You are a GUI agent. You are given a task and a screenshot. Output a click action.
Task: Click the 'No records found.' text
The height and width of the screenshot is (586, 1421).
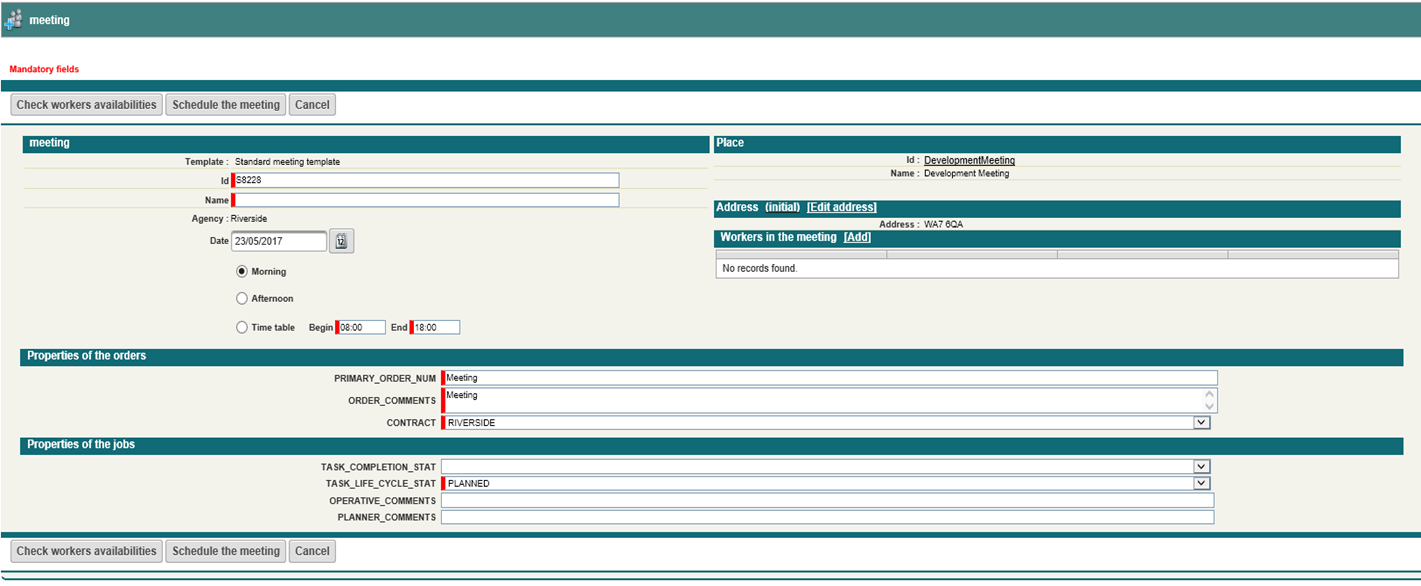pos(760,269)
